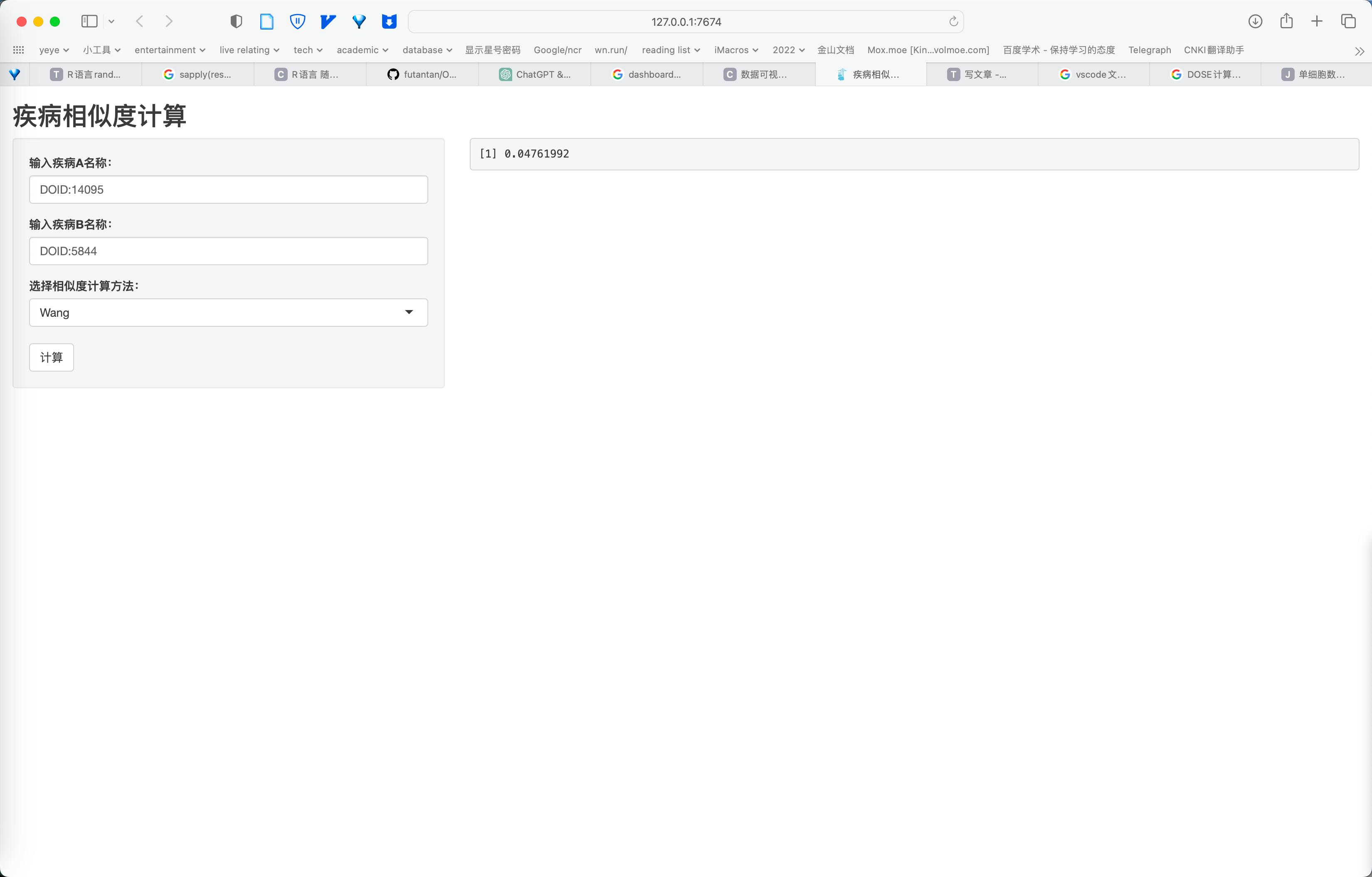
Task: Switch to the R语言 rand... tab
Action: (86, 74)
